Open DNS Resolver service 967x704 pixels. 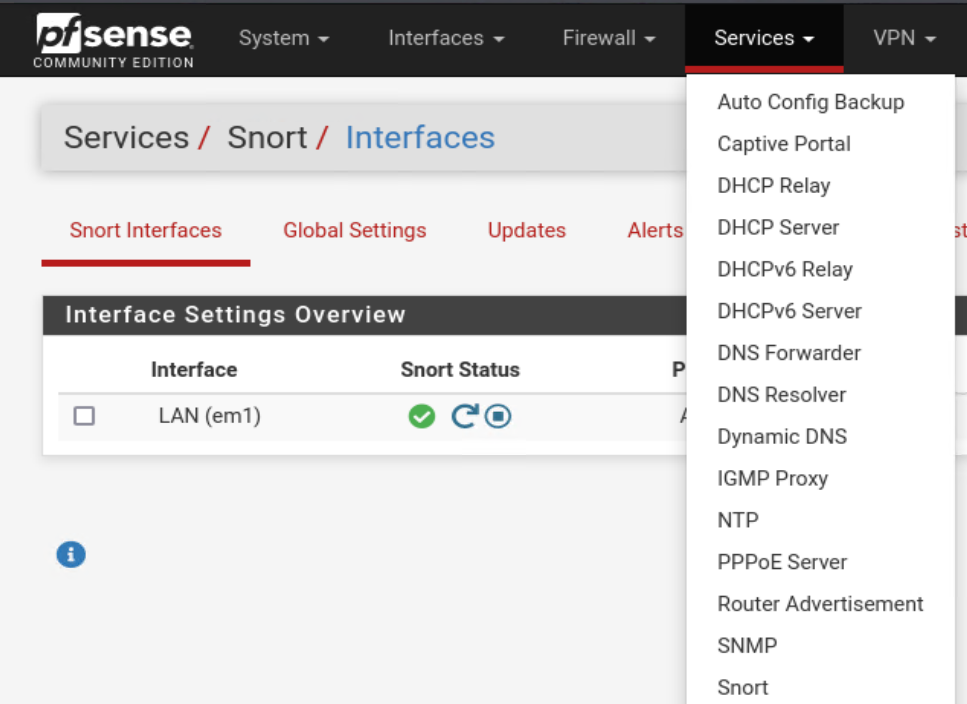[x=781, y=395]
